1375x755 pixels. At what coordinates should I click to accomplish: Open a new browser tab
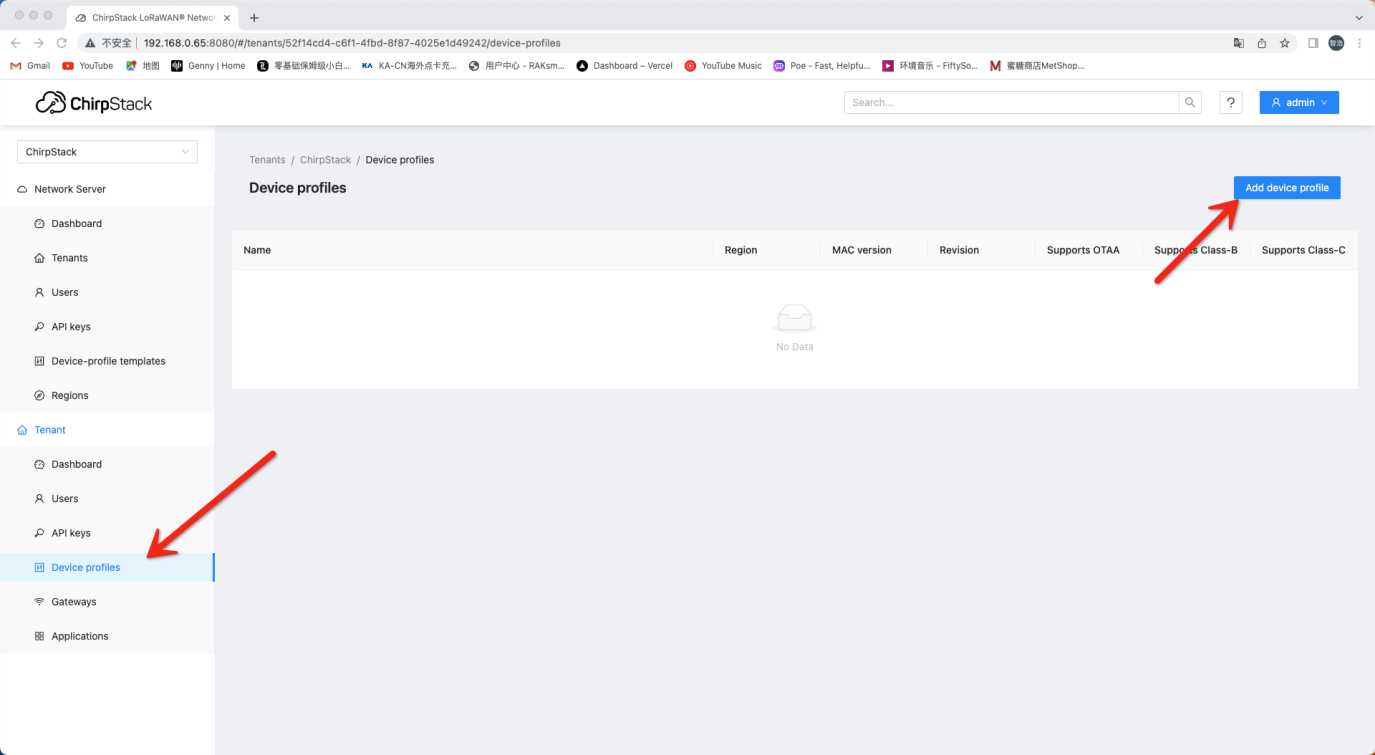pos(254,17)
